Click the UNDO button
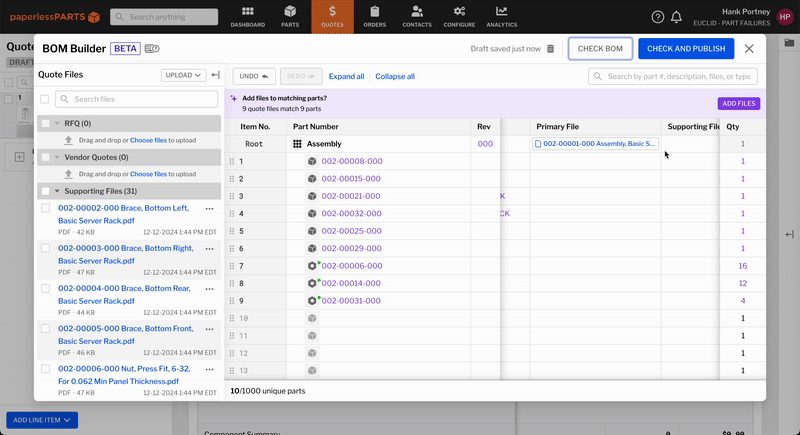The height and width of the screenshot is (435, 800). [254, 76]
